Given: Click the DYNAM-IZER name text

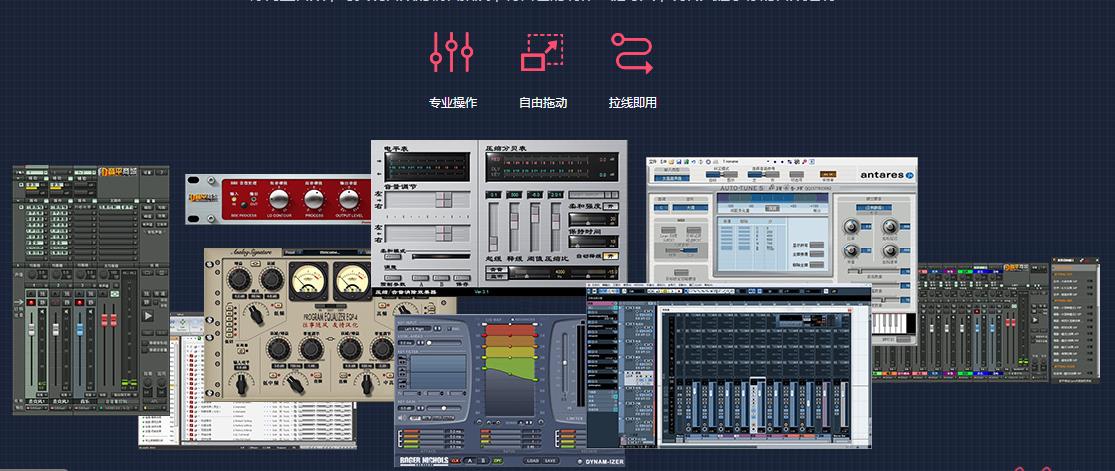Looking at the screenshot, I should [x=605, y=462].
